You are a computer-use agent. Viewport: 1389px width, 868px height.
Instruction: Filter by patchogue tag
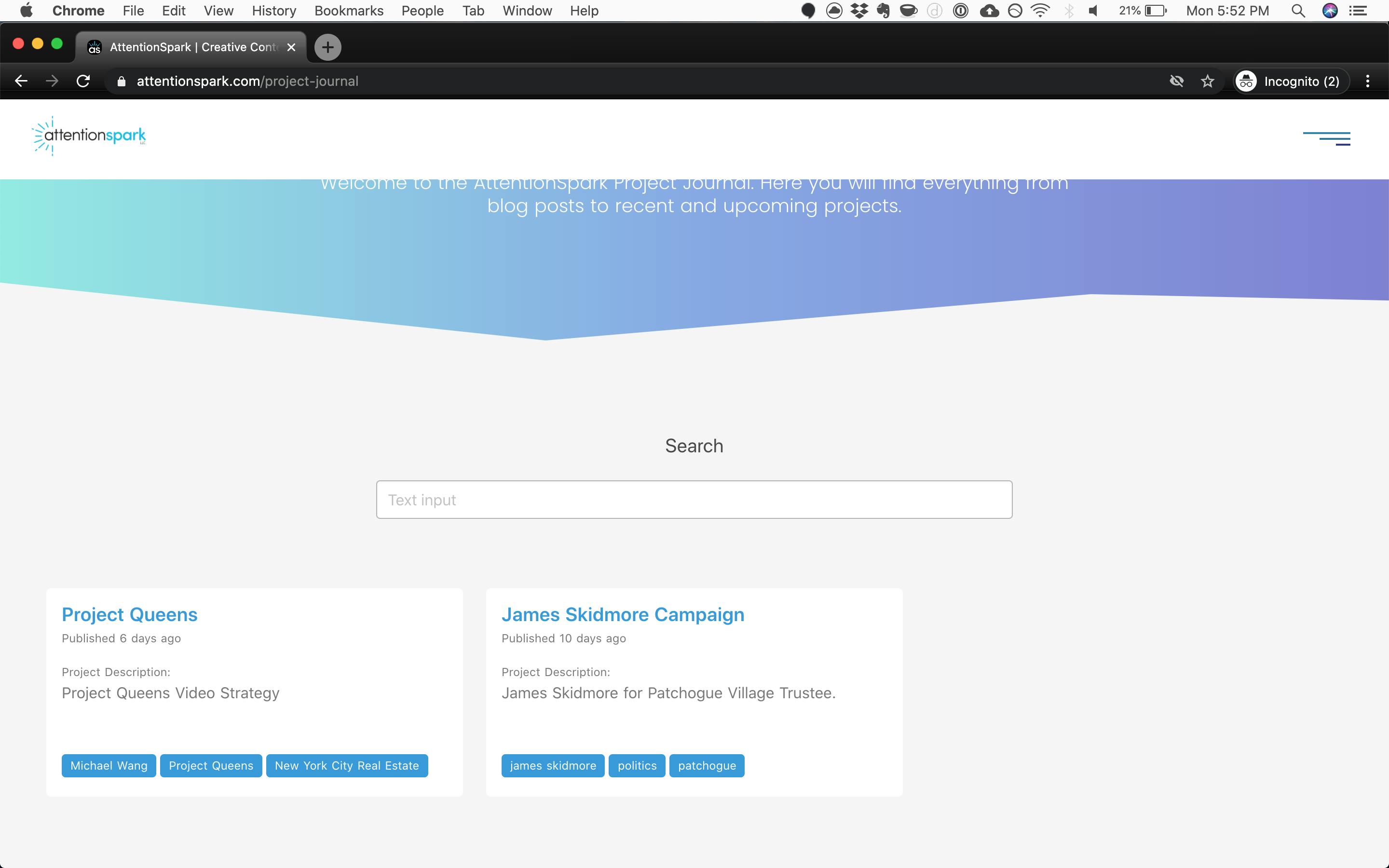pyautogui.click(x=707, y=765)
